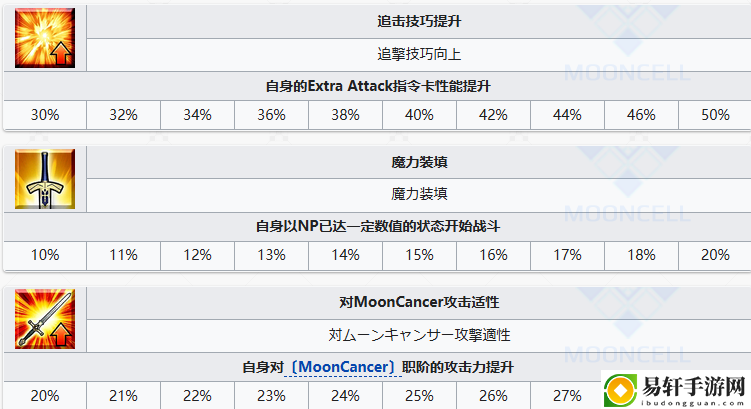Click the NP starting state description row
Screen dimensions: 751x409
[377, 227]
